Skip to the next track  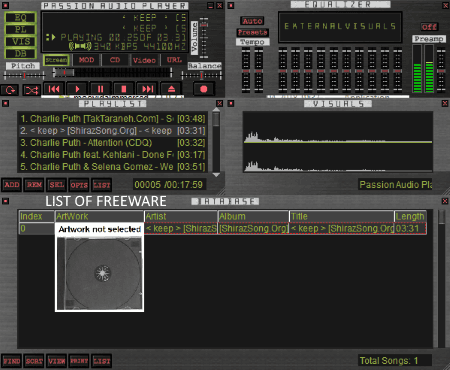pyautogui.click(x=148, y=89)
